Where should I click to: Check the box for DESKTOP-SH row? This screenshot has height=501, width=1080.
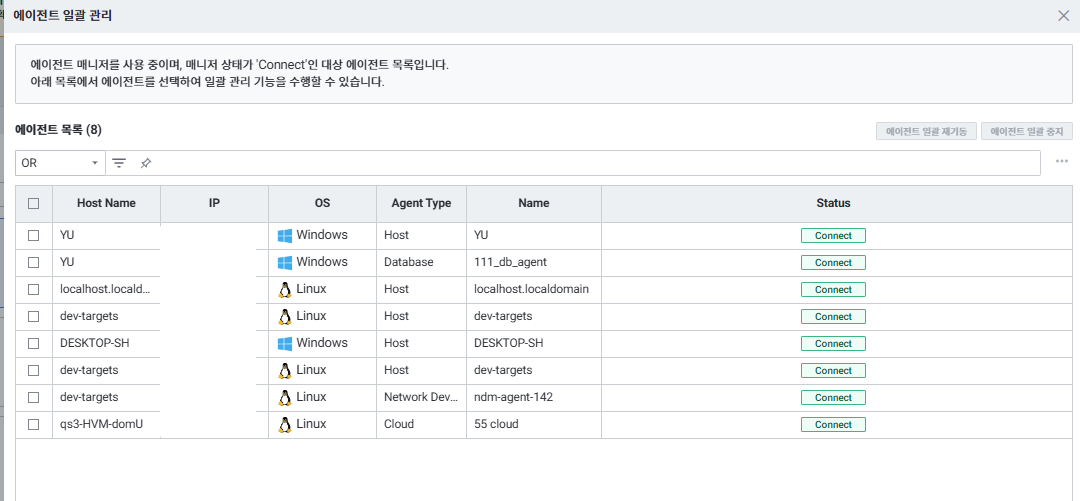tap(34, 343)
